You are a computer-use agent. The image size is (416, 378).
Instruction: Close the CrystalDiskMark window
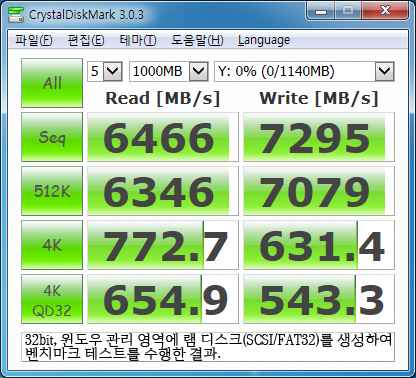(385, 11)
